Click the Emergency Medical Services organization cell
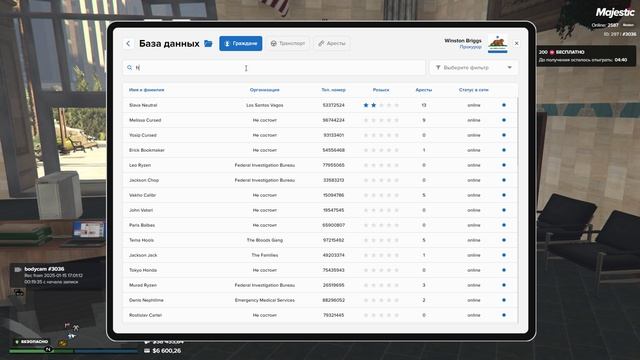Viewport: 640px width, 360px height. pos(264,300)
